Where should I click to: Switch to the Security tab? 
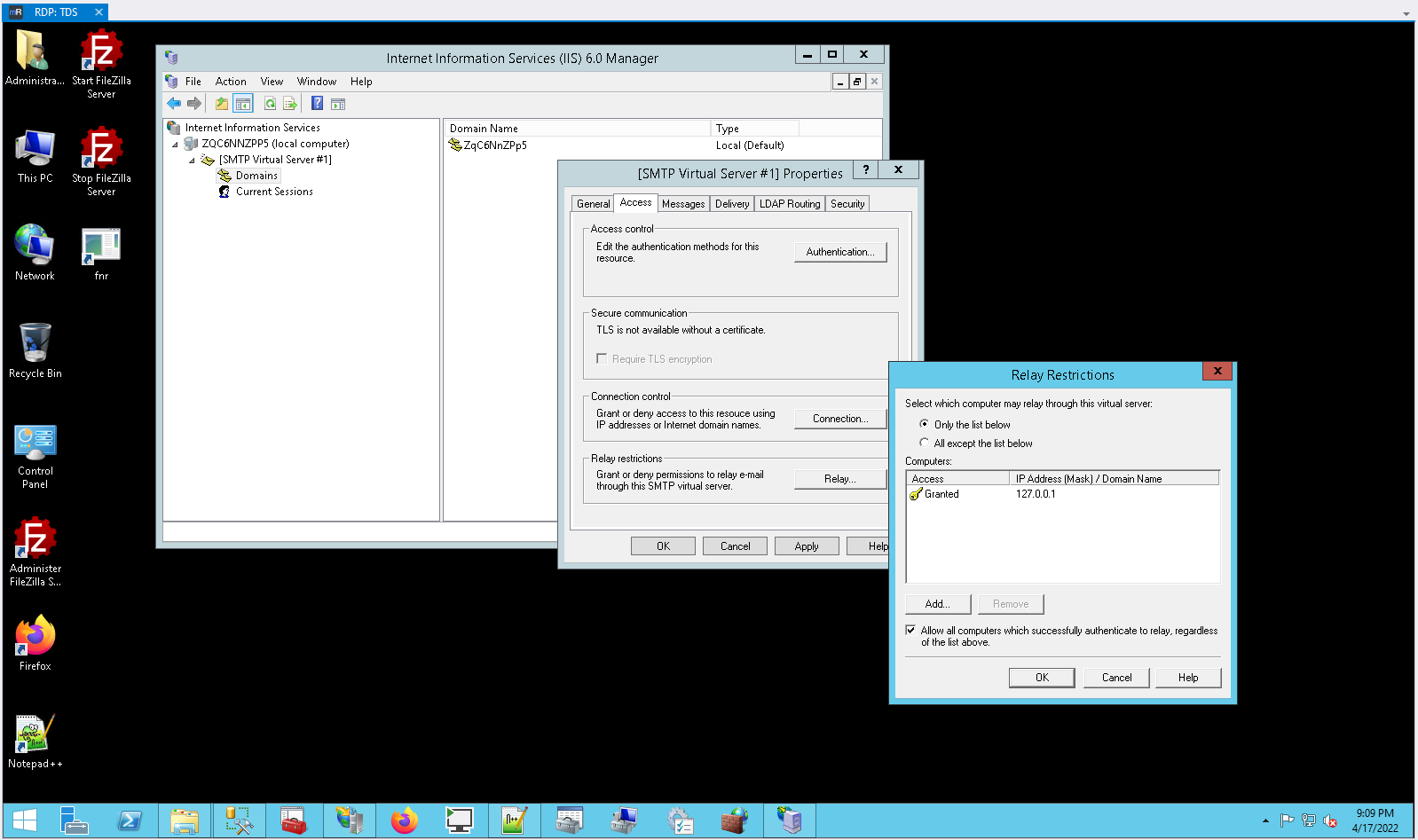click(x=847, y=204)
